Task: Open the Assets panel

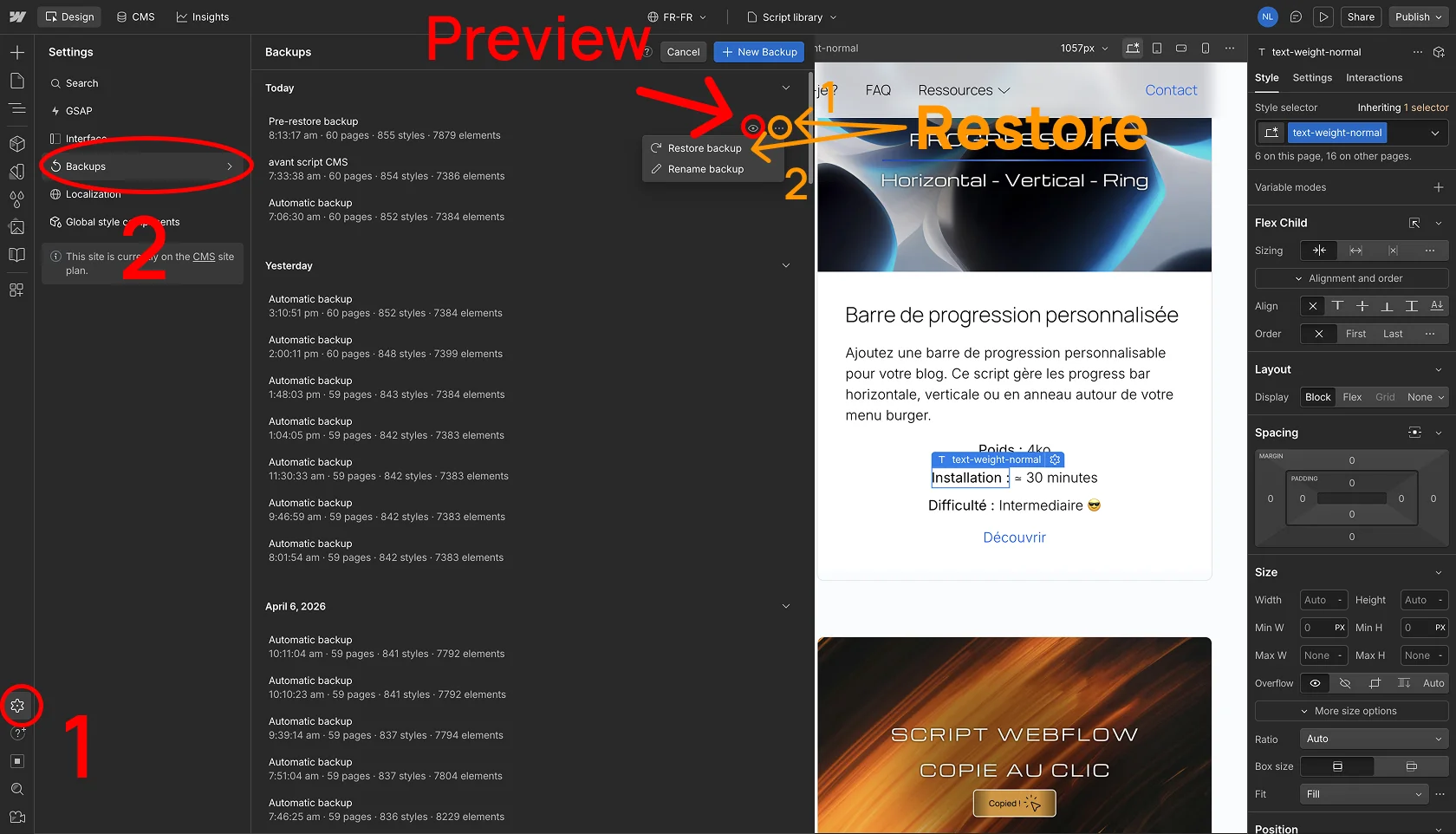Action: click(17, 227)
